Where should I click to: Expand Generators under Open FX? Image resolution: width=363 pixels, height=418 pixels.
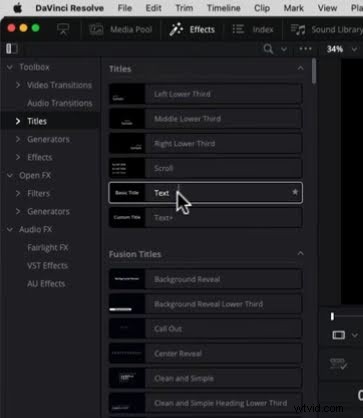coord(18,211)
